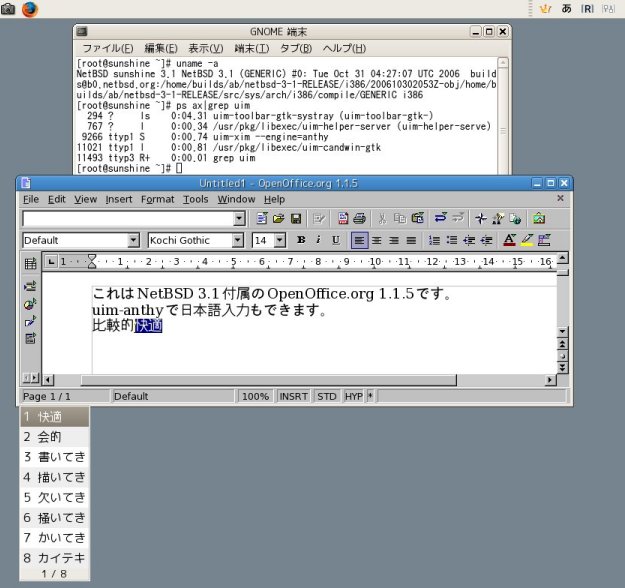Click the Font Color red A swatch

click(509, 240)
